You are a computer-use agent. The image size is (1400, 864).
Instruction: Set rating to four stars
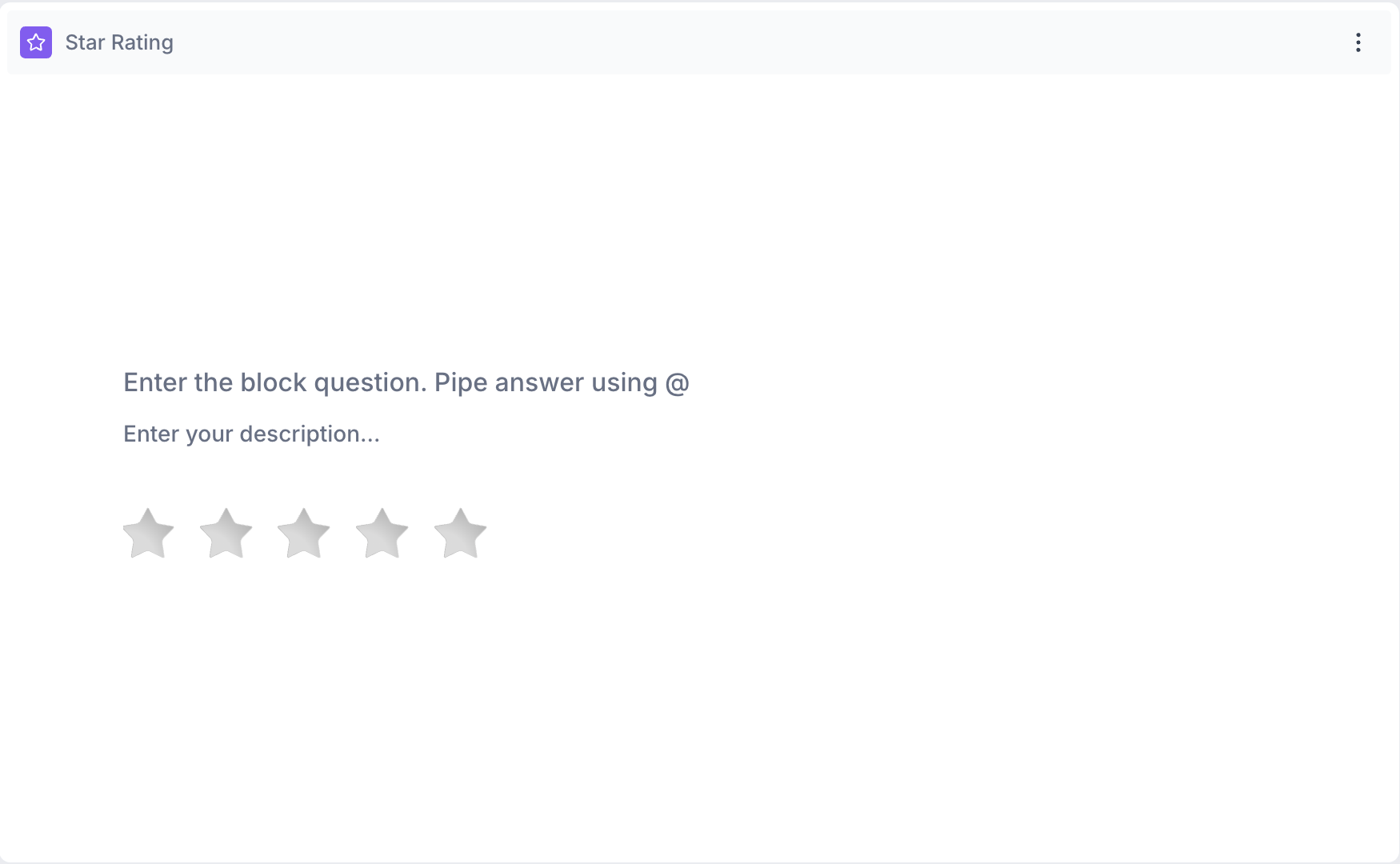click(x=382, y=534)
